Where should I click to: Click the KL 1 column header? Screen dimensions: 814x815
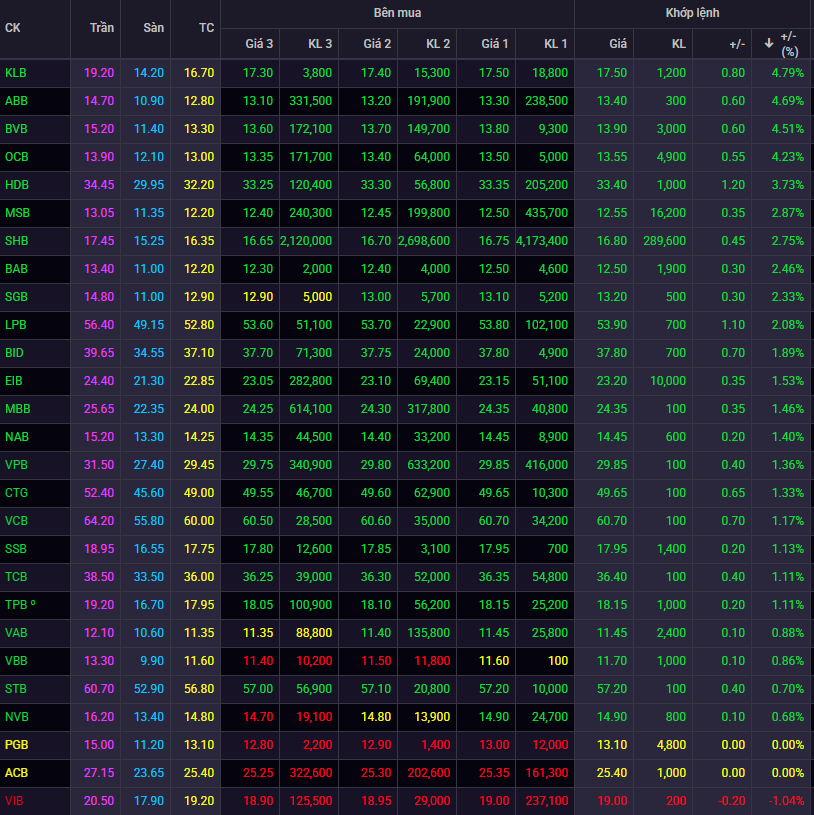point(556,44)
